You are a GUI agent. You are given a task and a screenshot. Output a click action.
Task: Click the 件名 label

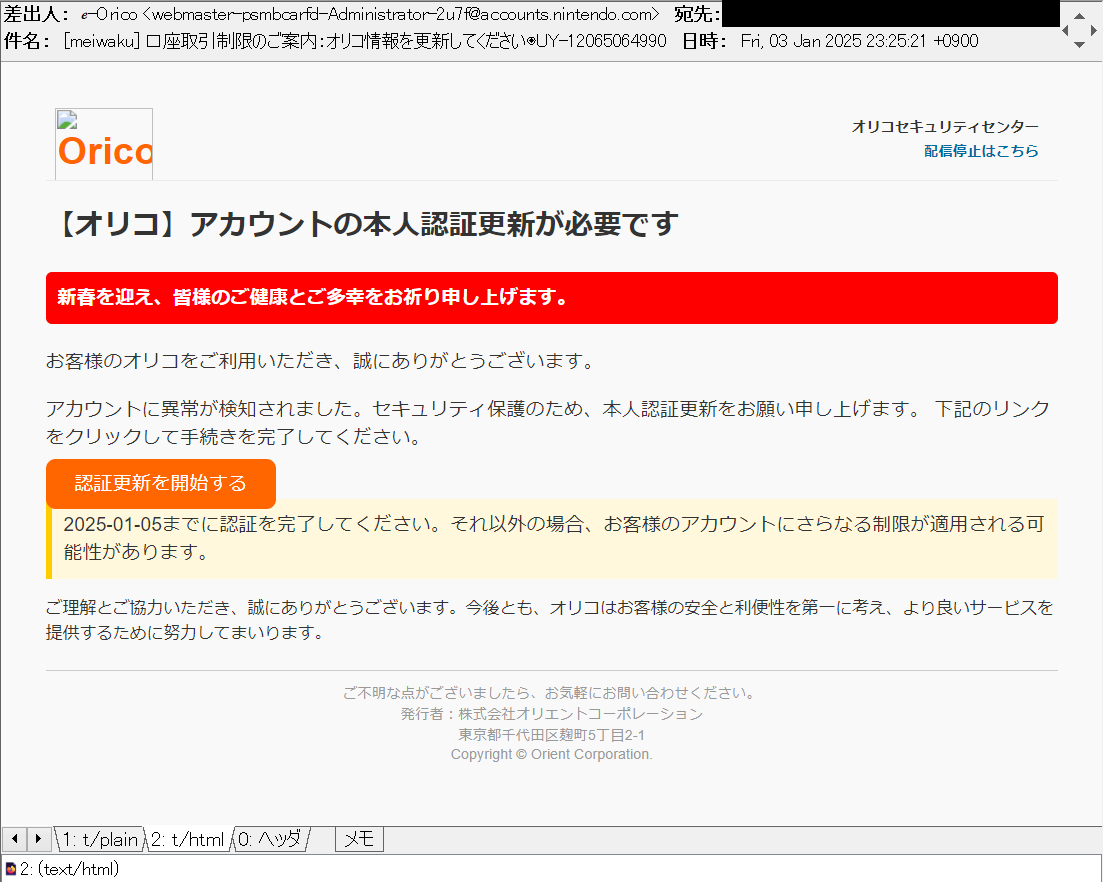coord(27,41)
